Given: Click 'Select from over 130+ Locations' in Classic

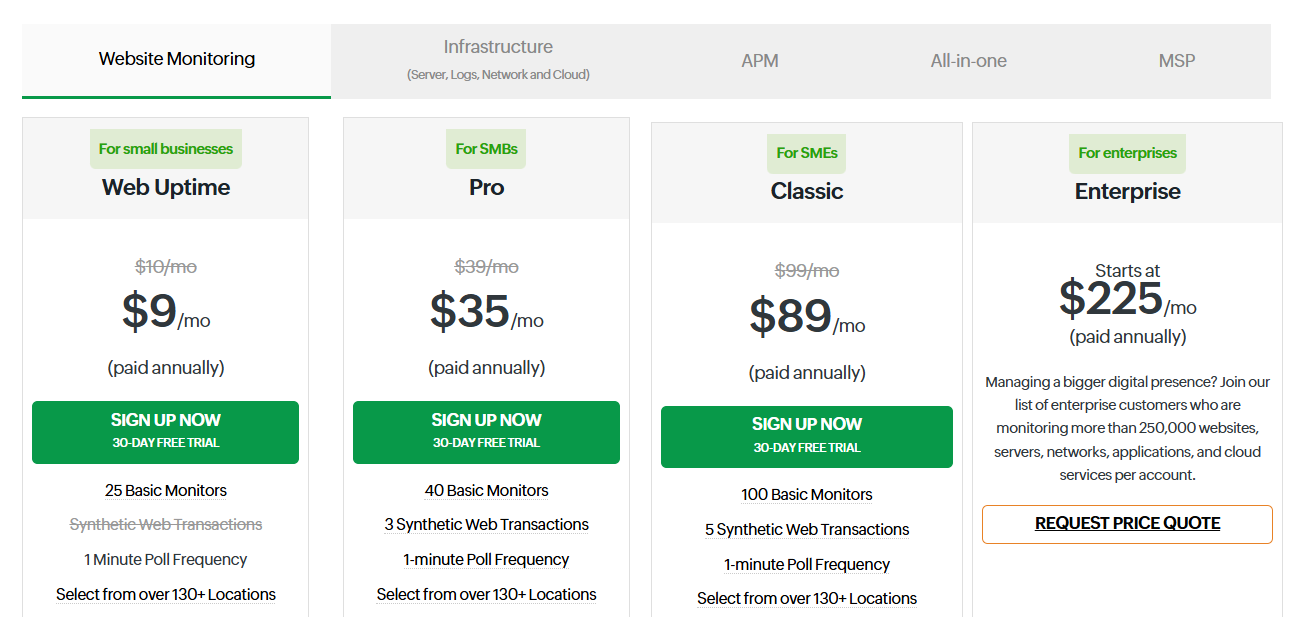Looking at the screenshot, I should [807, 599].
